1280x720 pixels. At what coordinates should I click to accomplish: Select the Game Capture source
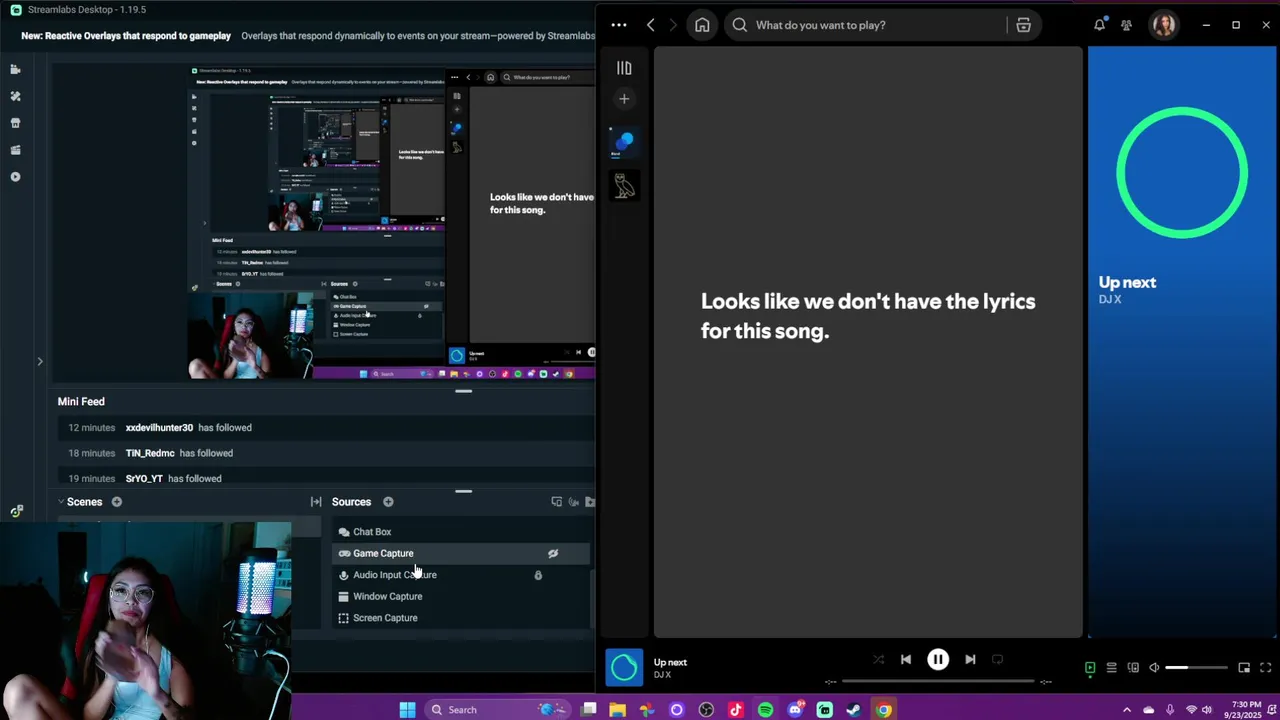pos(461,553)
